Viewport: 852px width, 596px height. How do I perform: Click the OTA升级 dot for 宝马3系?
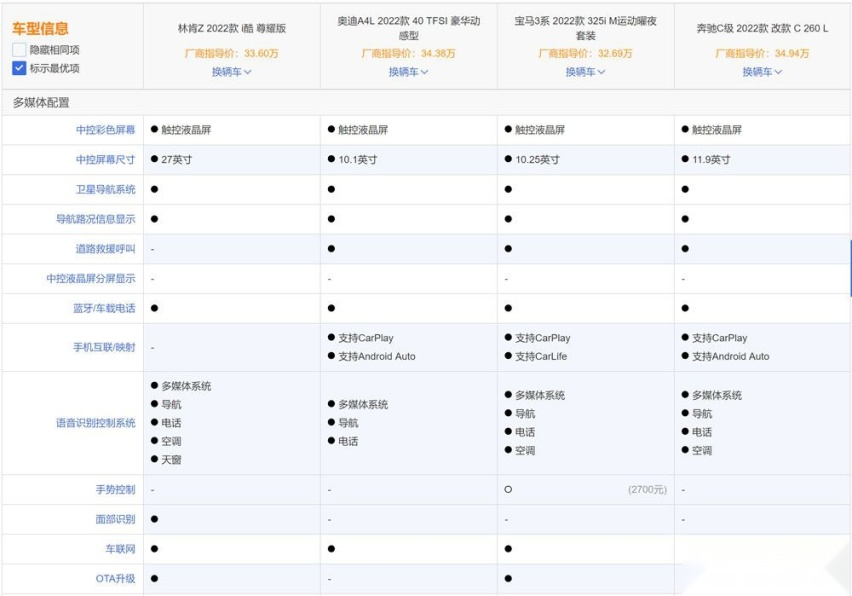[x=508, y=579]
